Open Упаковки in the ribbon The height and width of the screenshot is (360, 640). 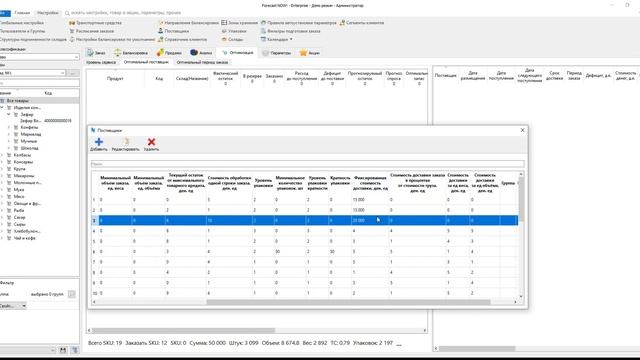click(234, 31)
